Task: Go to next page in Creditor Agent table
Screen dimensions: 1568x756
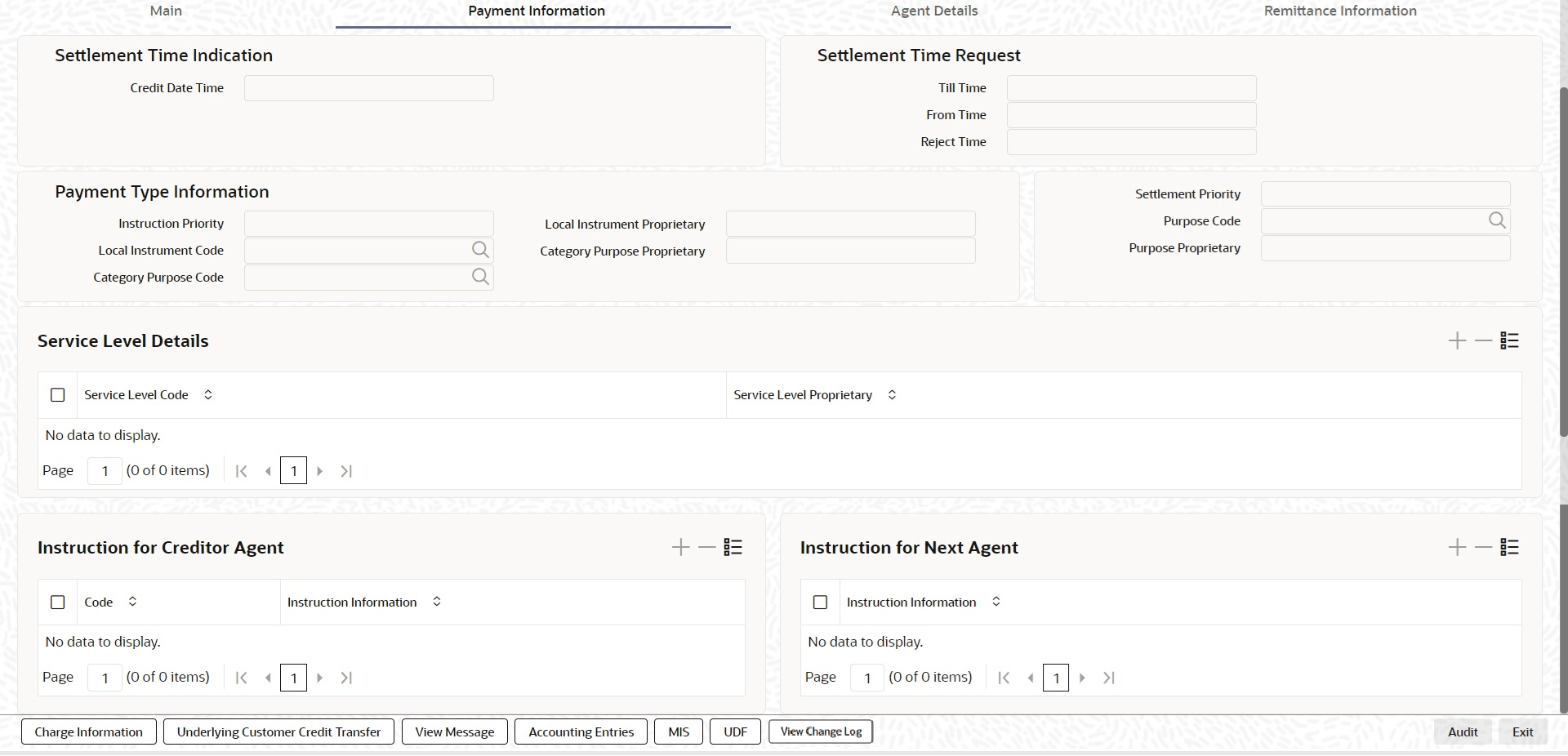Action: pos(320,678)
